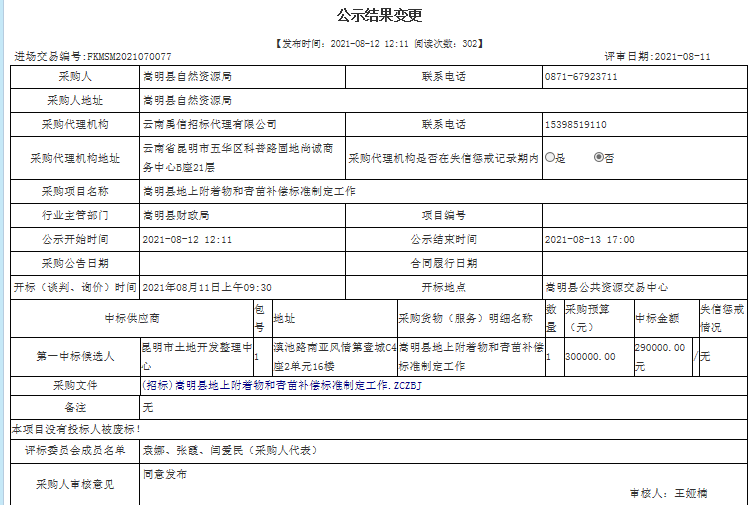Screen dimensions: 748x505
Task: Click the agency phone 15398519110
Action: tap(576, 125)
